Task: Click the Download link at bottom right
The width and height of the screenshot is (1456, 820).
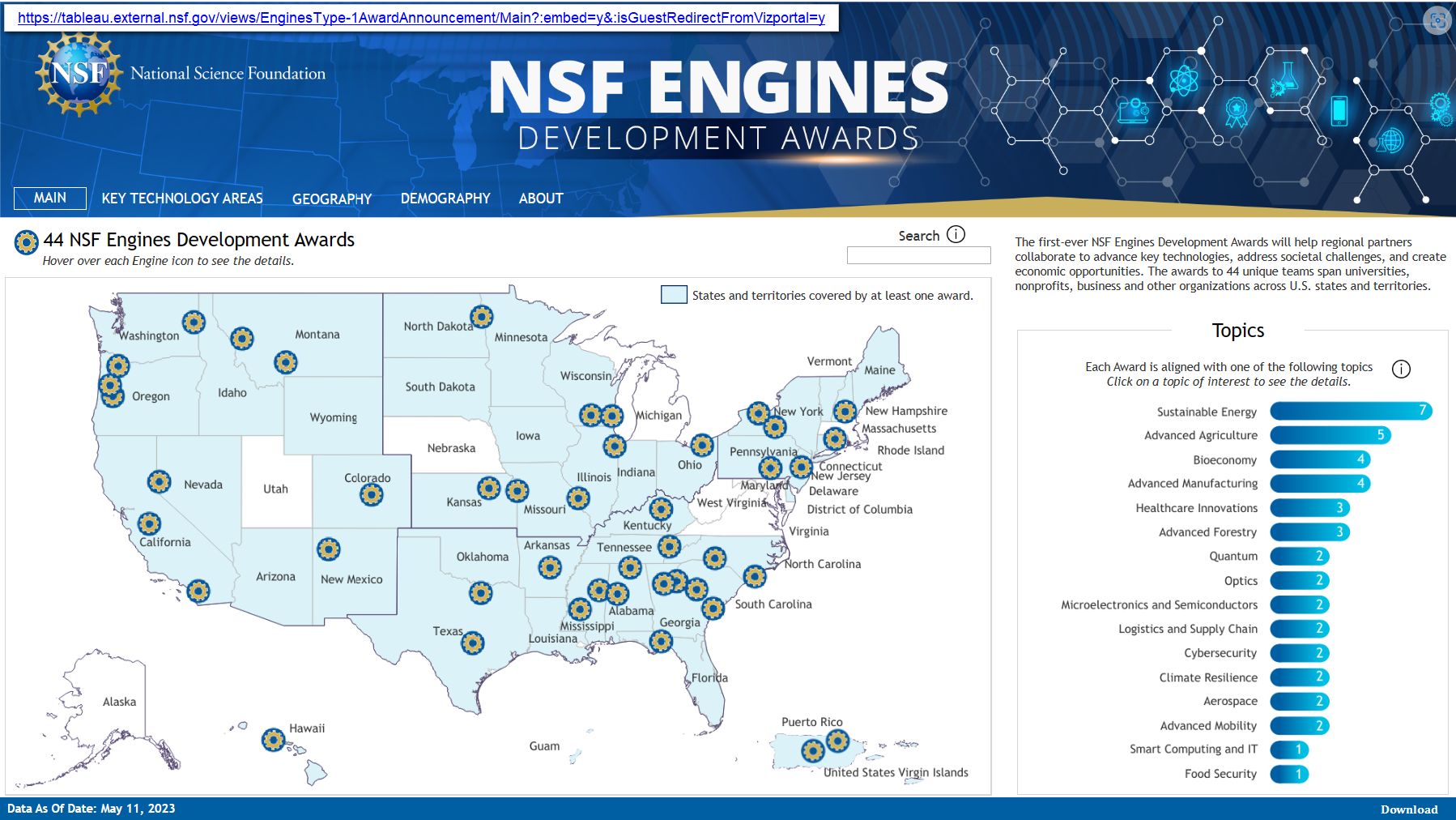Action: [x=1409, y=809]
